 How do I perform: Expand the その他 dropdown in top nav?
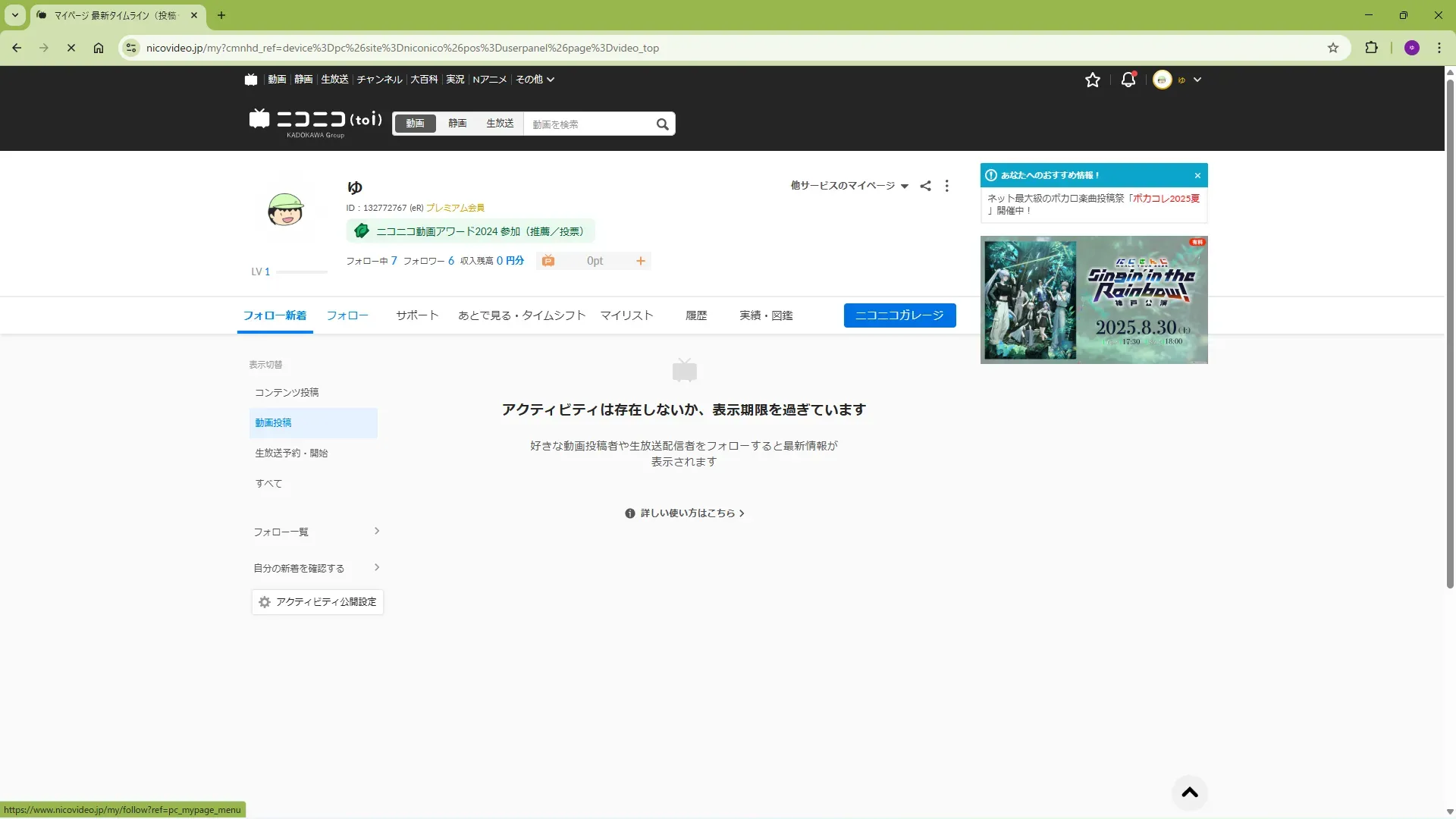tap(535, 80)
